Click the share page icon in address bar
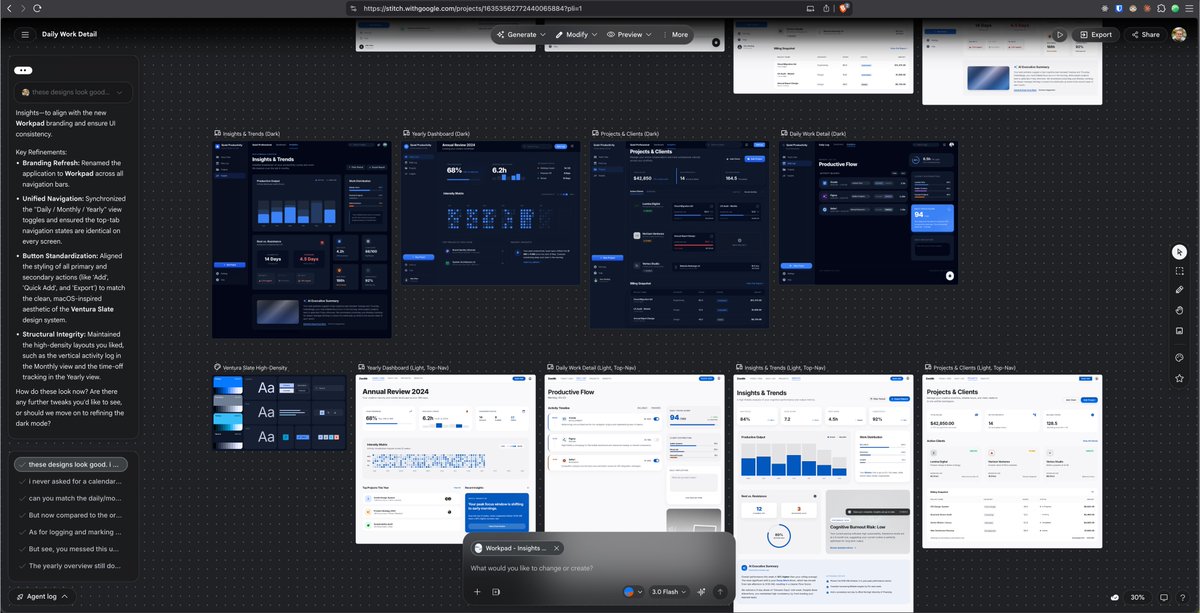 827,8
